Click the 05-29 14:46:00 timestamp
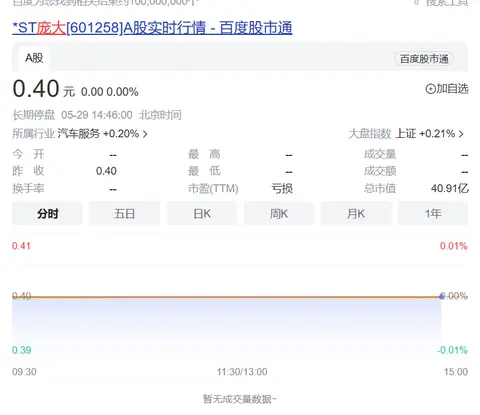This screenshot has width=480, height=415. (97, 115)
